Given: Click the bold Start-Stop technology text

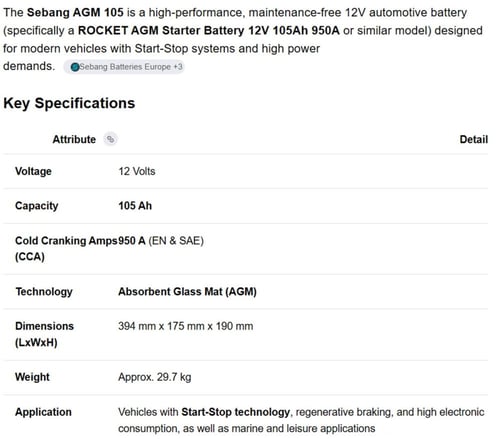Looking at the screenshot, I should click(235, 412).
